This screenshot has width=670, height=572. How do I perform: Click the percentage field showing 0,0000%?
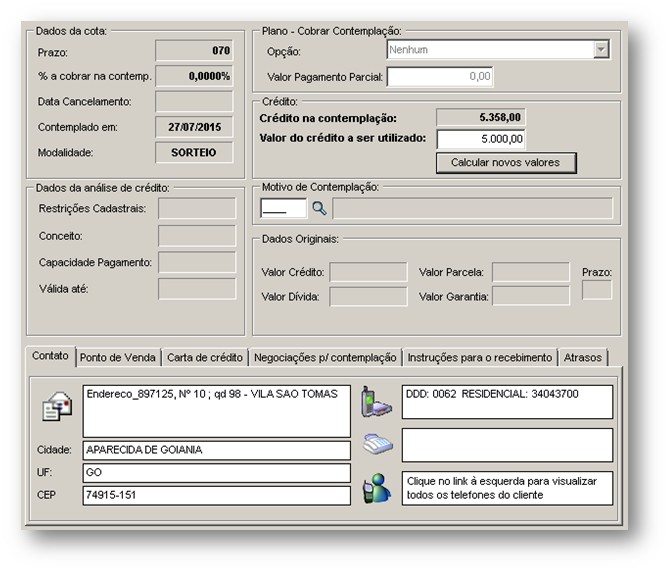click(x=194, y=76)
